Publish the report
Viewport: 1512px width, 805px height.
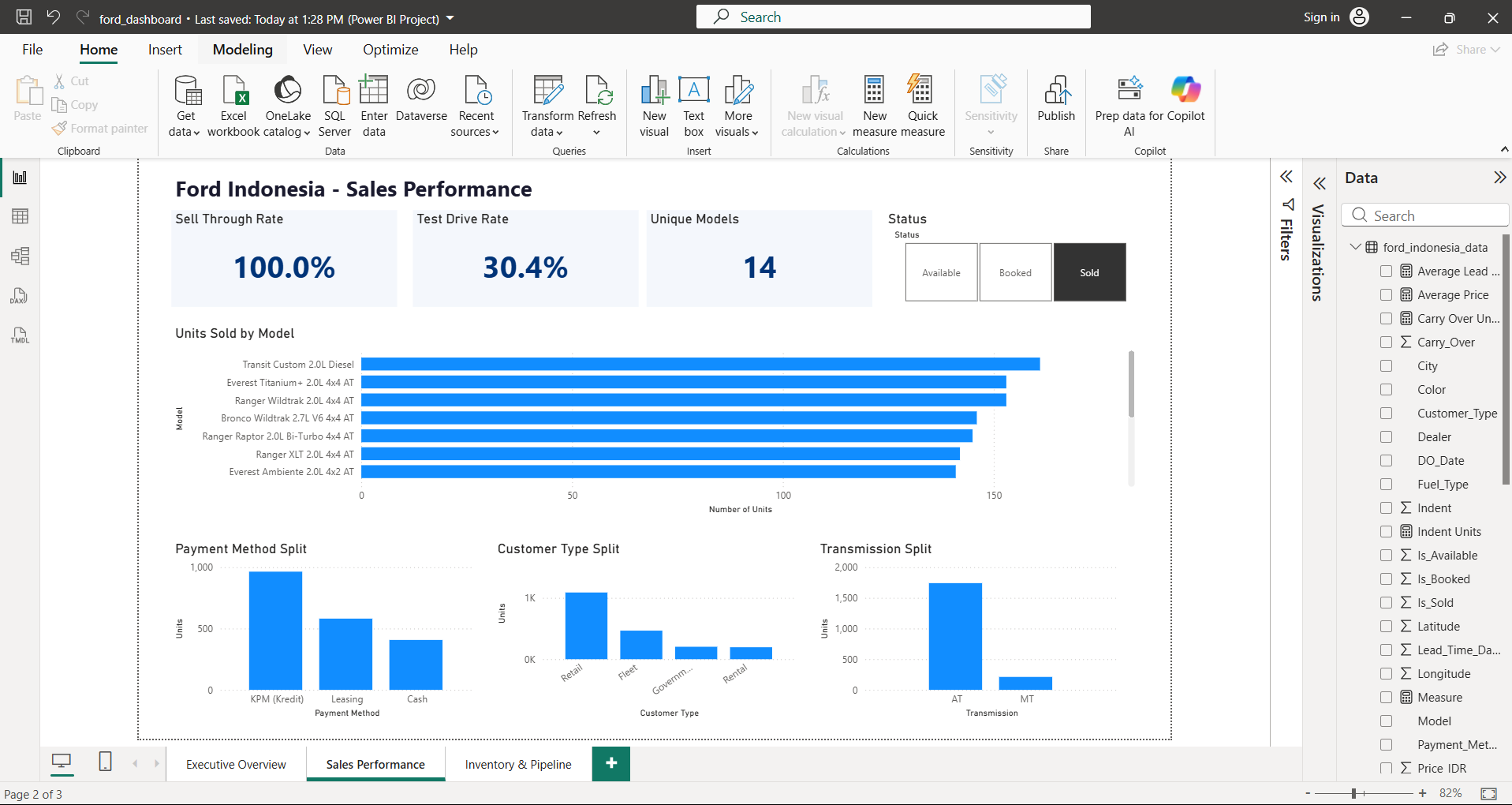[1056, 99]
